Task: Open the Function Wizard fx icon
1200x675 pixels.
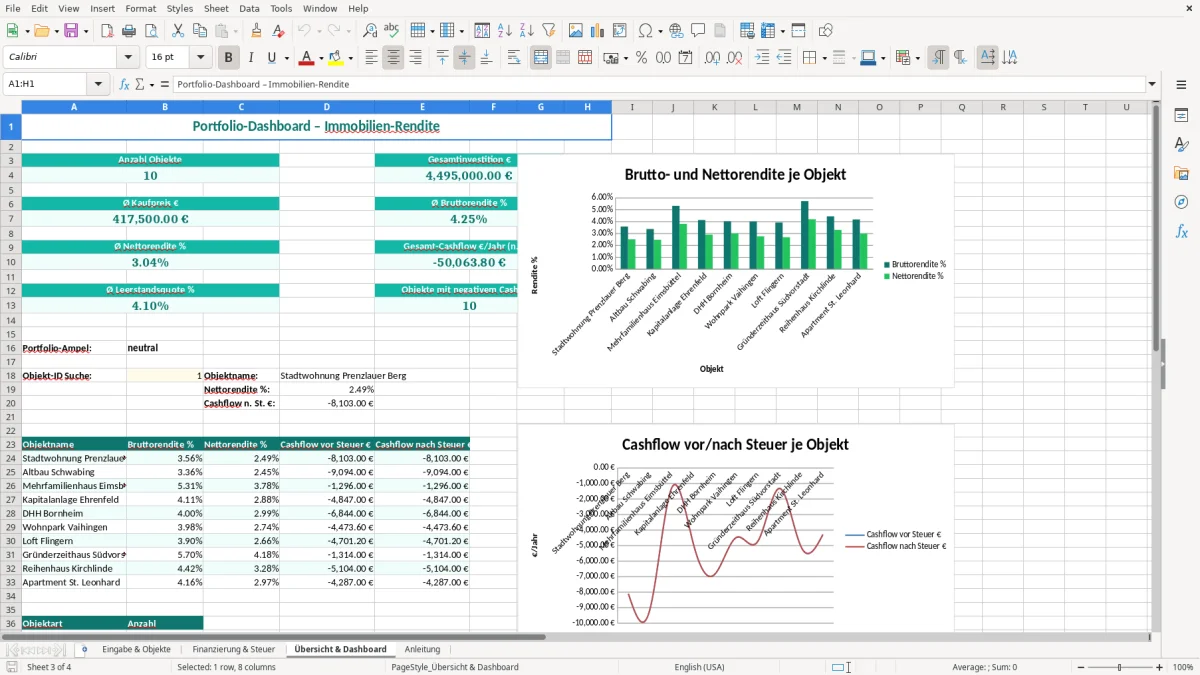Action: click(x=125, y=84)
